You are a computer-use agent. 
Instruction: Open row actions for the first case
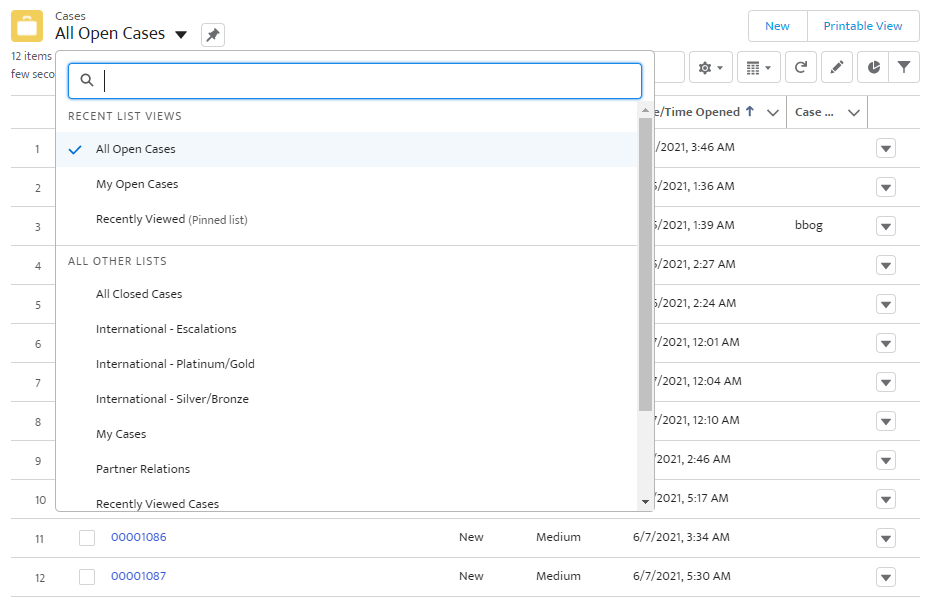[885, 149]
